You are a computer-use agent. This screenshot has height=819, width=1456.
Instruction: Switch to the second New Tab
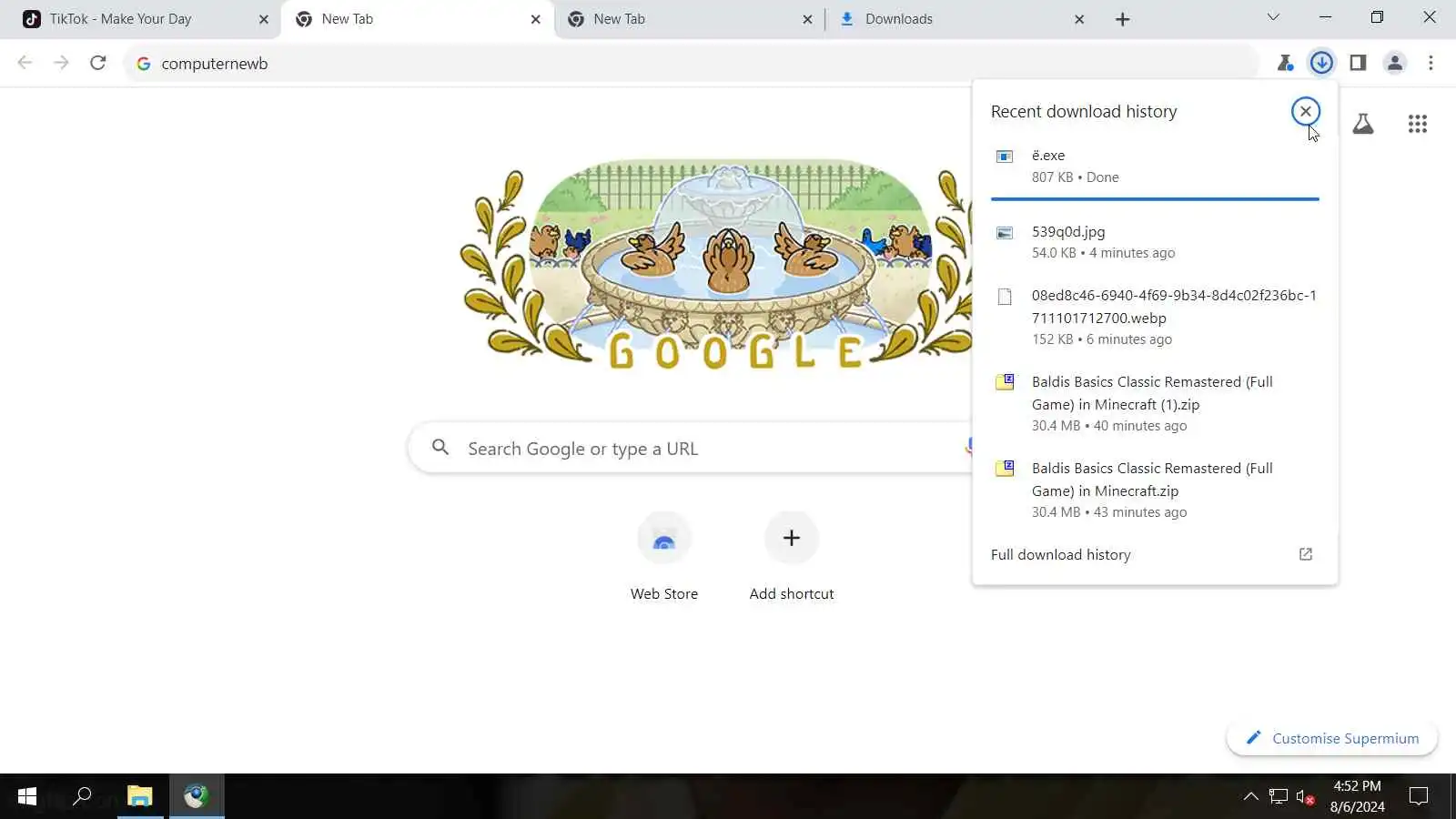689,19
